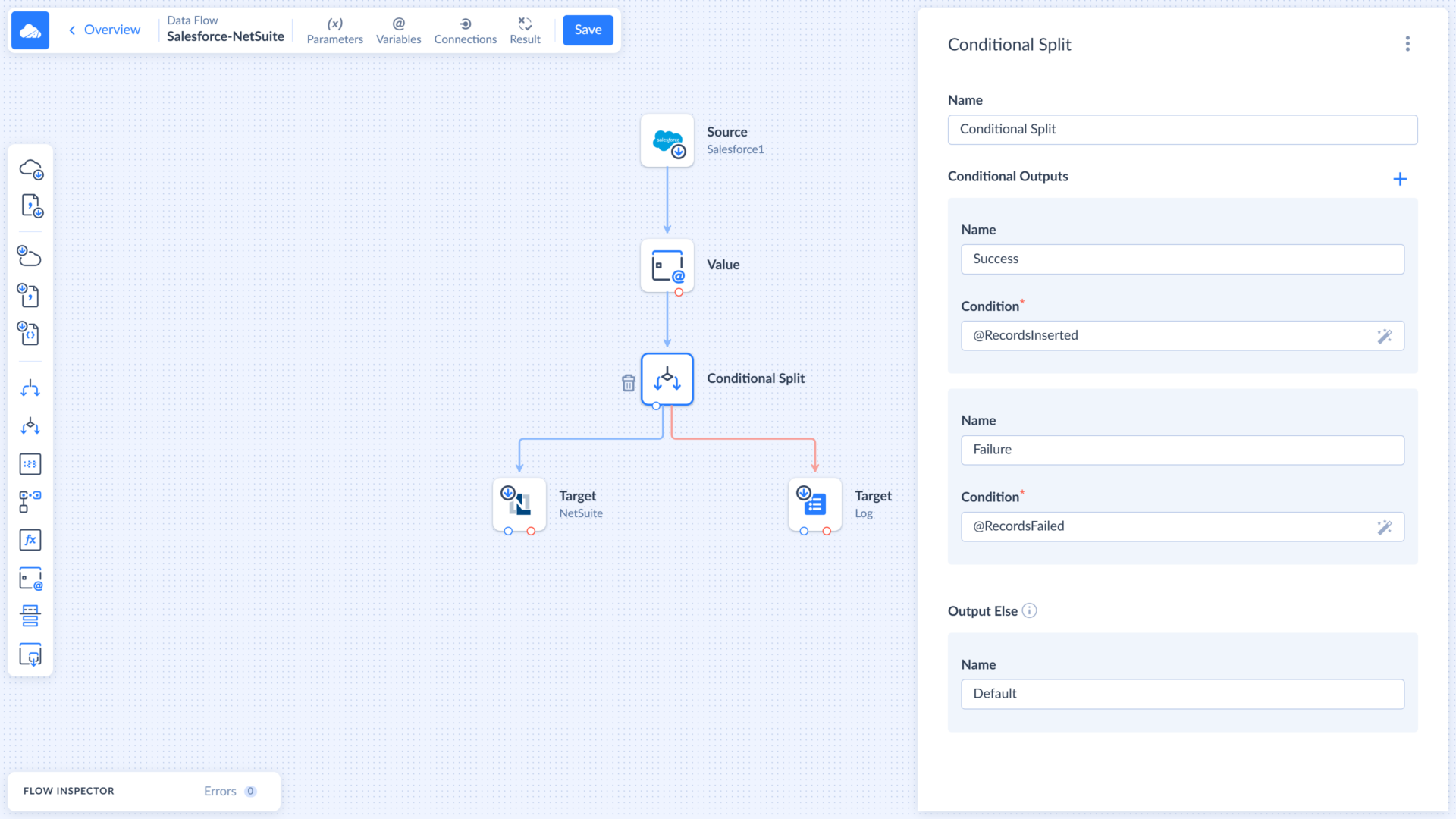This screenshot has height=819, width=1456.
Task: Open expression wizard for the @RecordsFailed condition
Action: 1385,526
